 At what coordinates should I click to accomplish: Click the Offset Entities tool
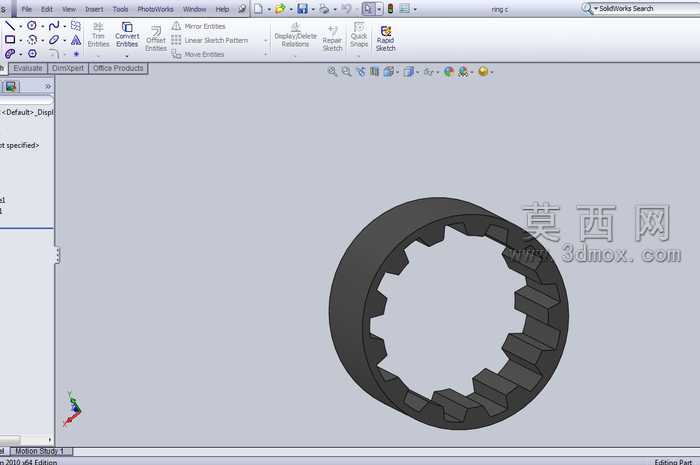pyautogui.click(x=156, y=38)
